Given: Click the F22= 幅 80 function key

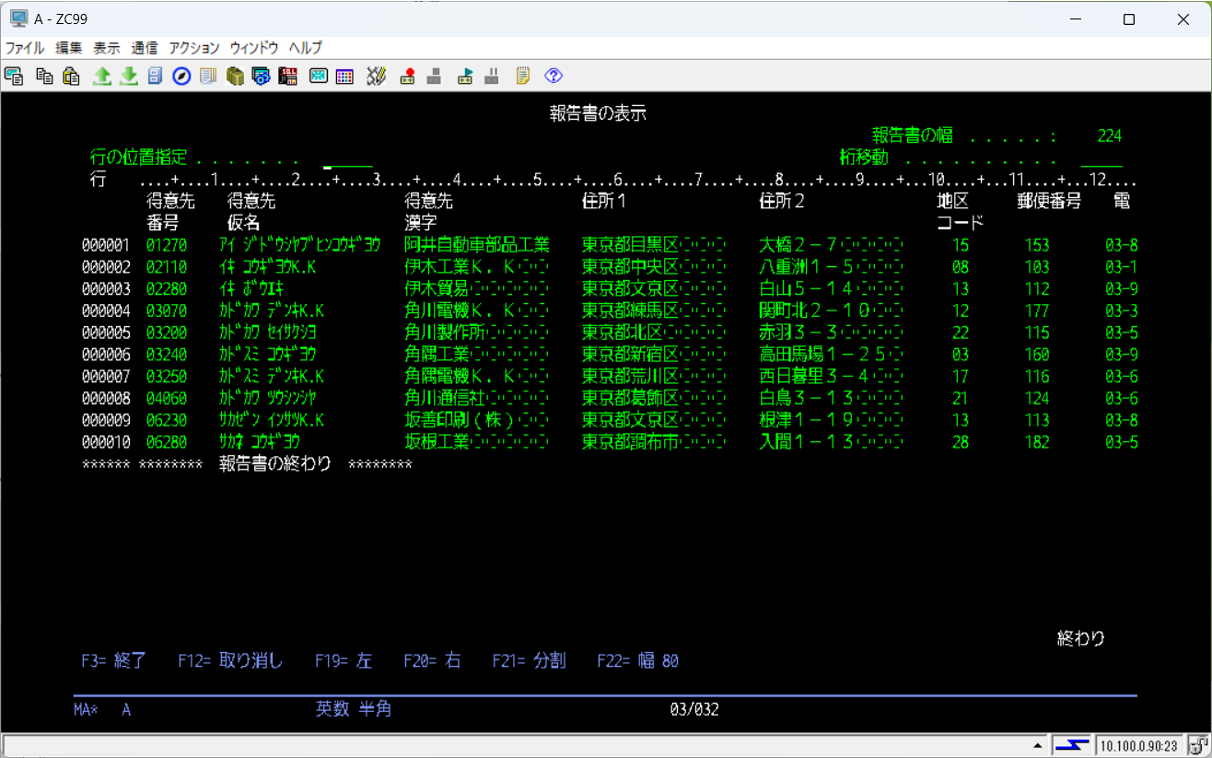Looking at the screenshot, I should 638,661.
